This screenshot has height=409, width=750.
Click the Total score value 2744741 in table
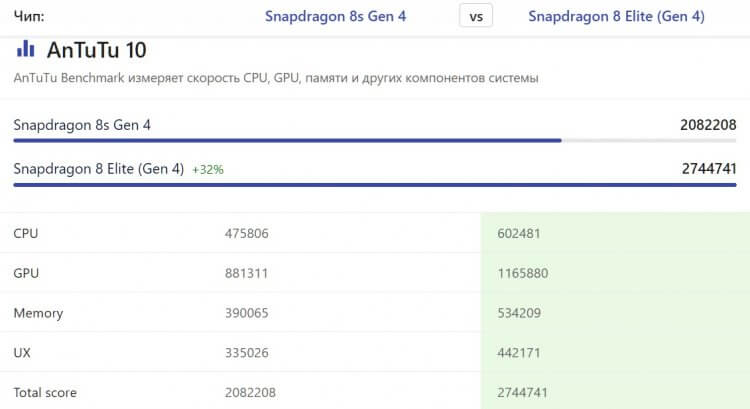click(522, 392)
